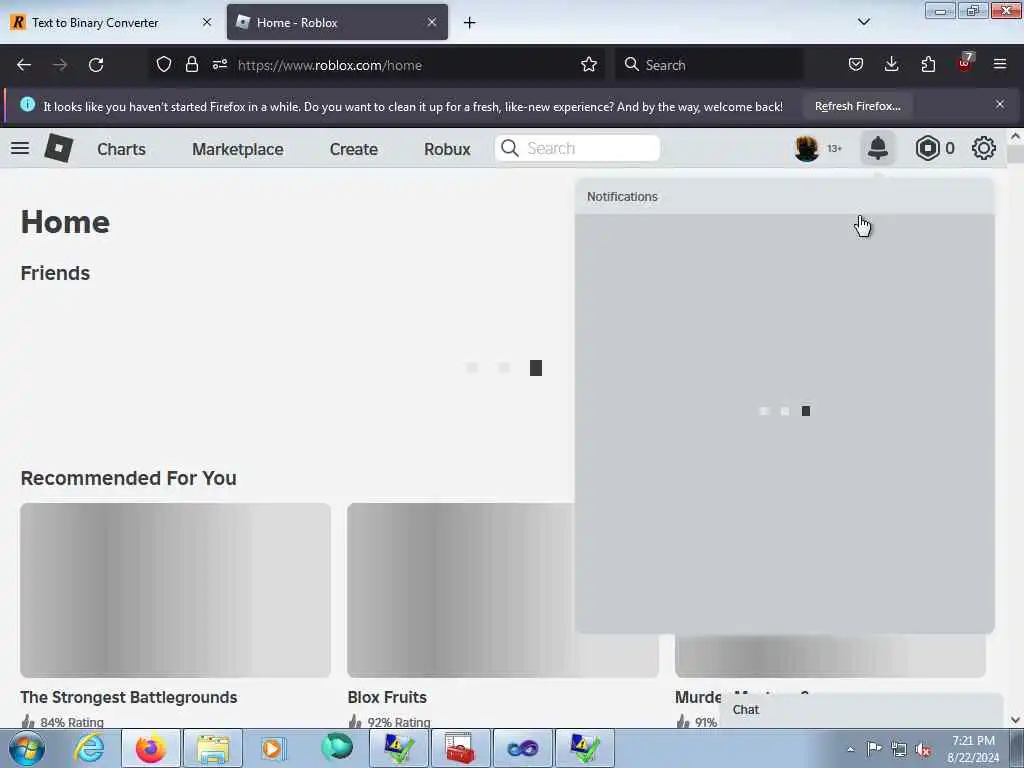Click the Roblox search input field
1024x768 pixels.
tap(577, 148)
